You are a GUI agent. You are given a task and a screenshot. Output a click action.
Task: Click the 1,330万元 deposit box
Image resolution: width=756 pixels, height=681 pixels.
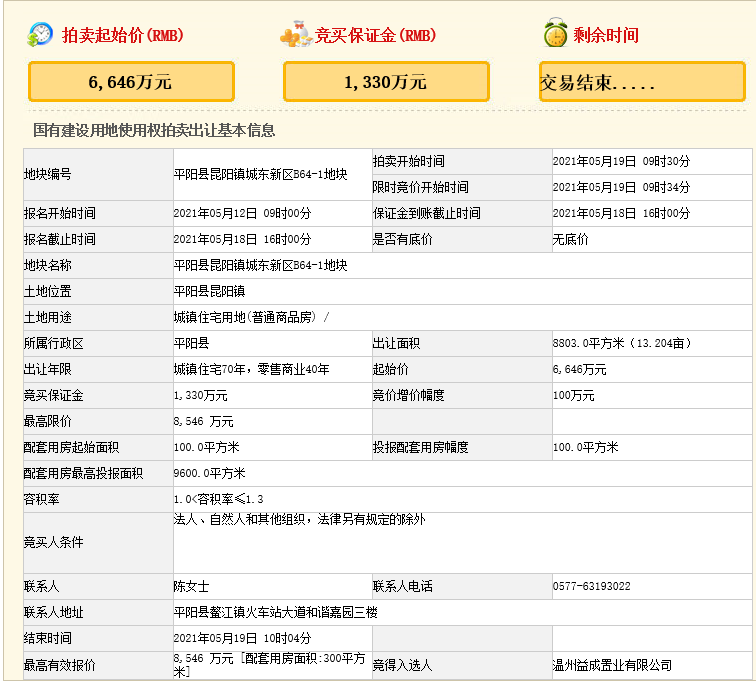pyautogui.click(x=386, y=82)
